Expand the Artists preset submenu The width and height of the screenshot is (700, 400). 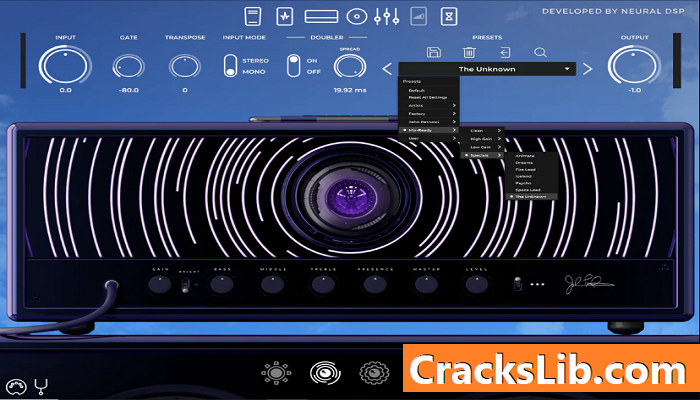tap(429, 106)
